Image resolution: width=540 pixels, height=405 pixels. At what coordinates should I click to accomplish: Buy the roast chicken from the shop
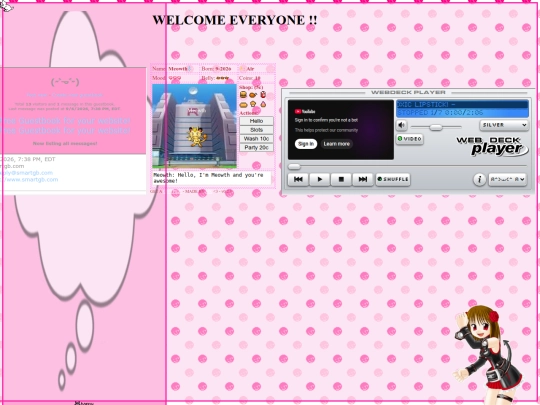point(253,94)
